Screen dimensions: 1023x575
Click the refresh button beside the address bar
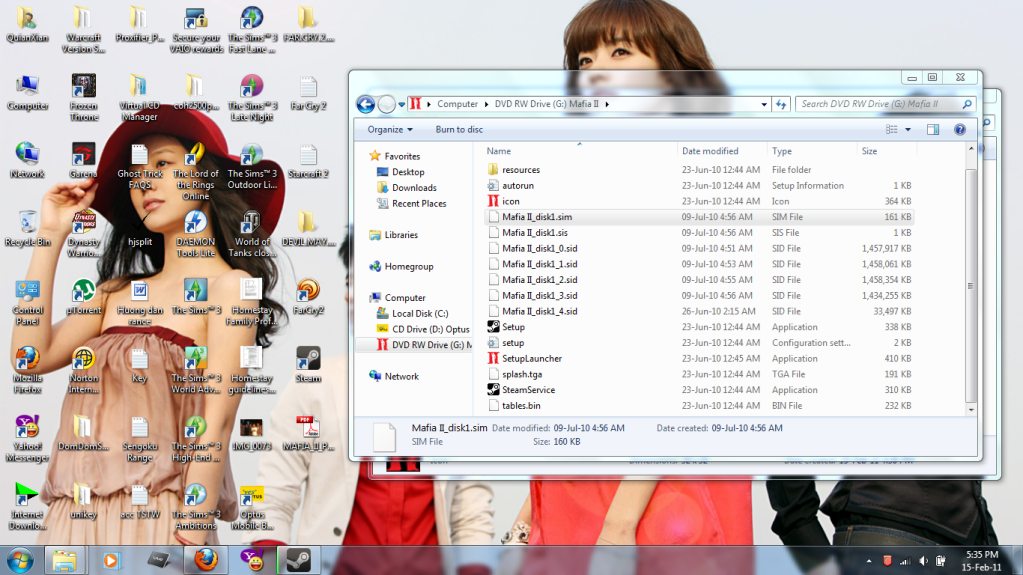click(x=781, y=104)
